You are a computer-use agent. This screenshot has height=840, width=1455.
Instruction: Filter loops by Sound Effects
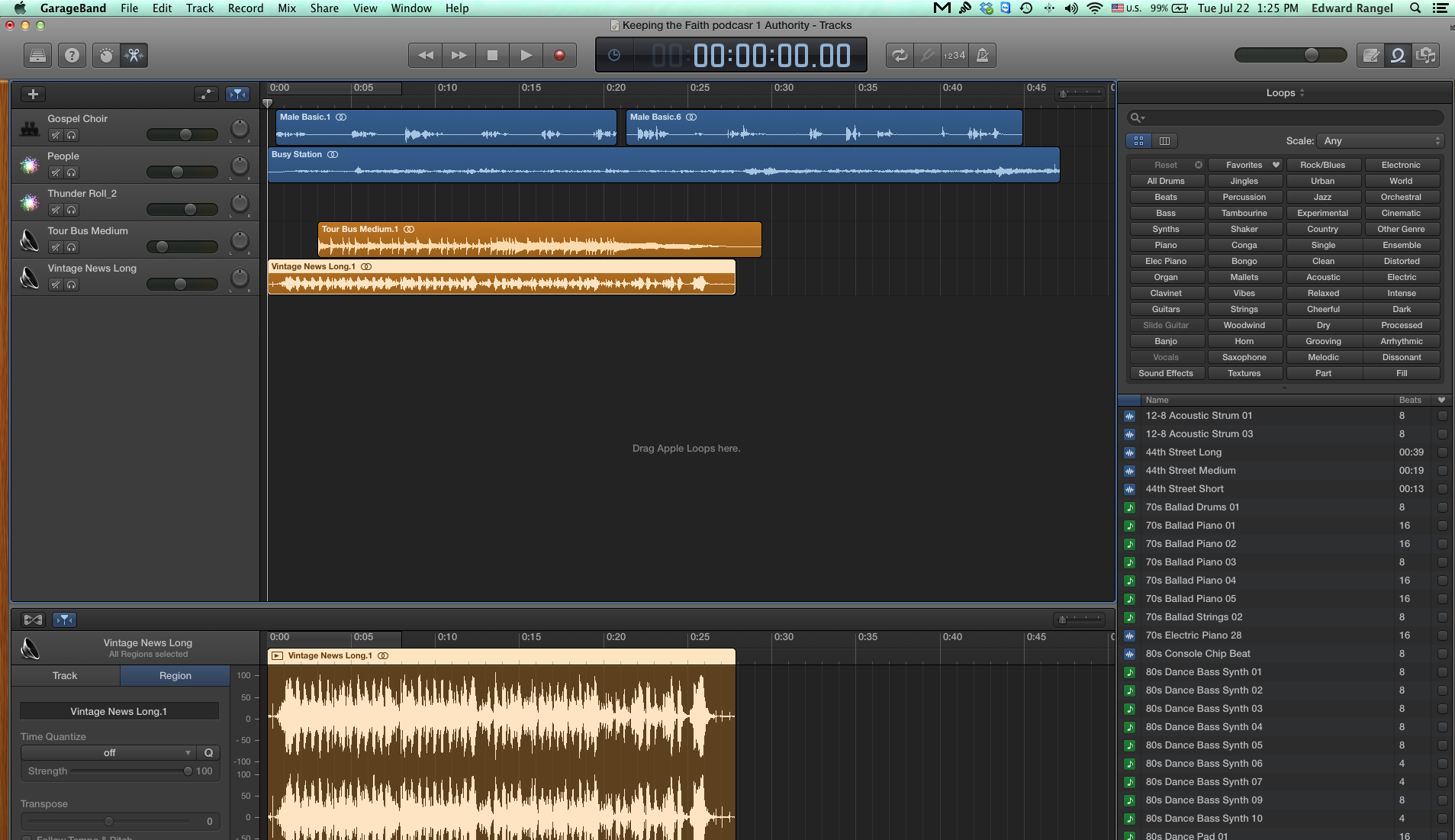pyautogui.click(x=1166, y=373)
